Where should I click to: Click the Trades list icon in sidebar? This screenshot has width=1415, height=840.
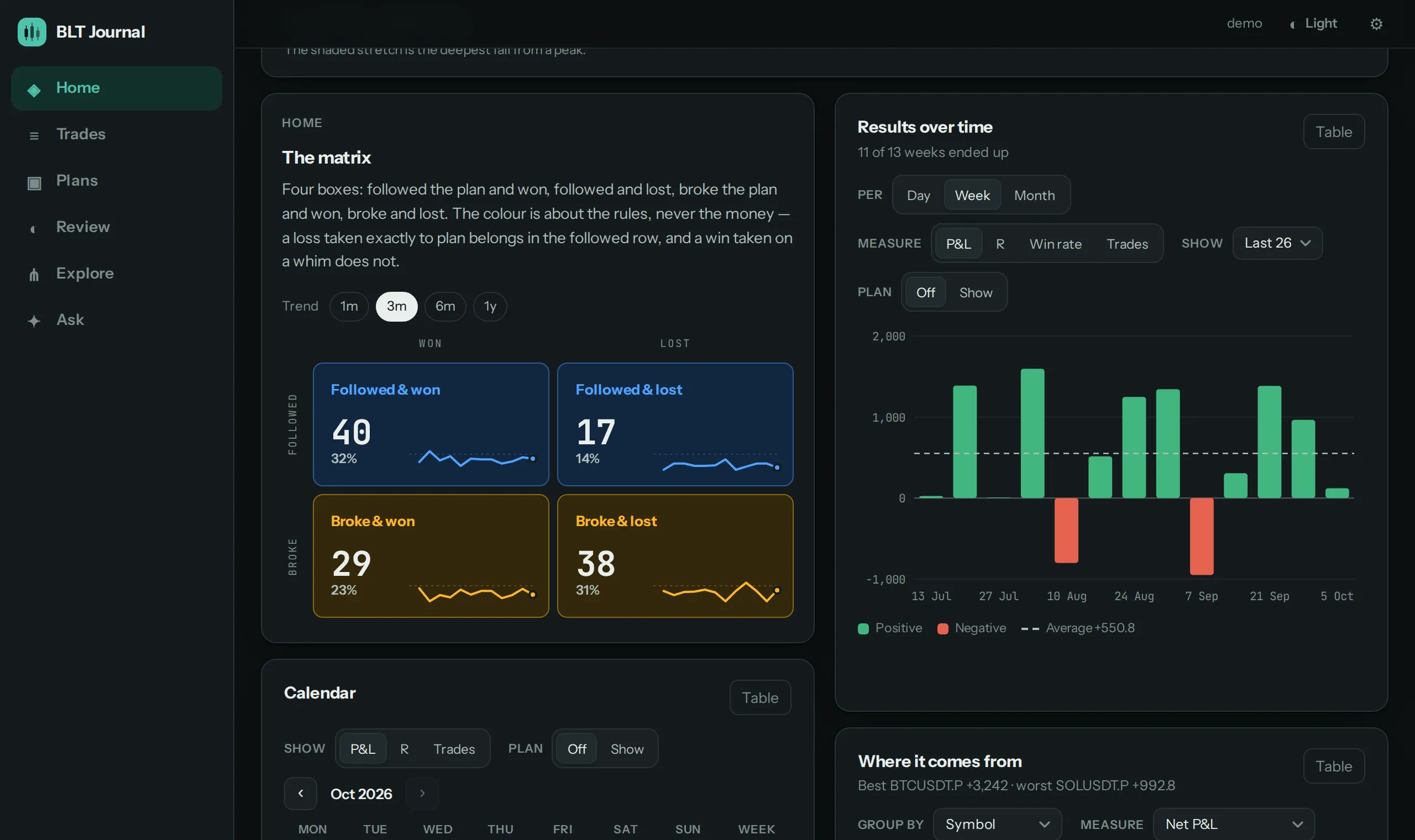pyautogui.click(x=34, y=136)
